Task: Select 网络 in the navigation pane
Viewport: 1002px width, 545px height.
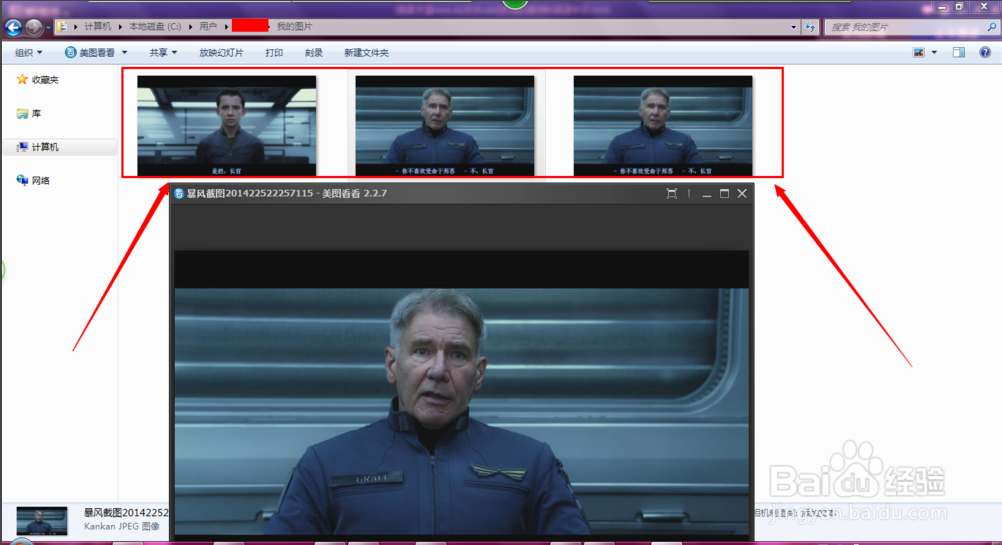Action: click(x=33, y=180)
